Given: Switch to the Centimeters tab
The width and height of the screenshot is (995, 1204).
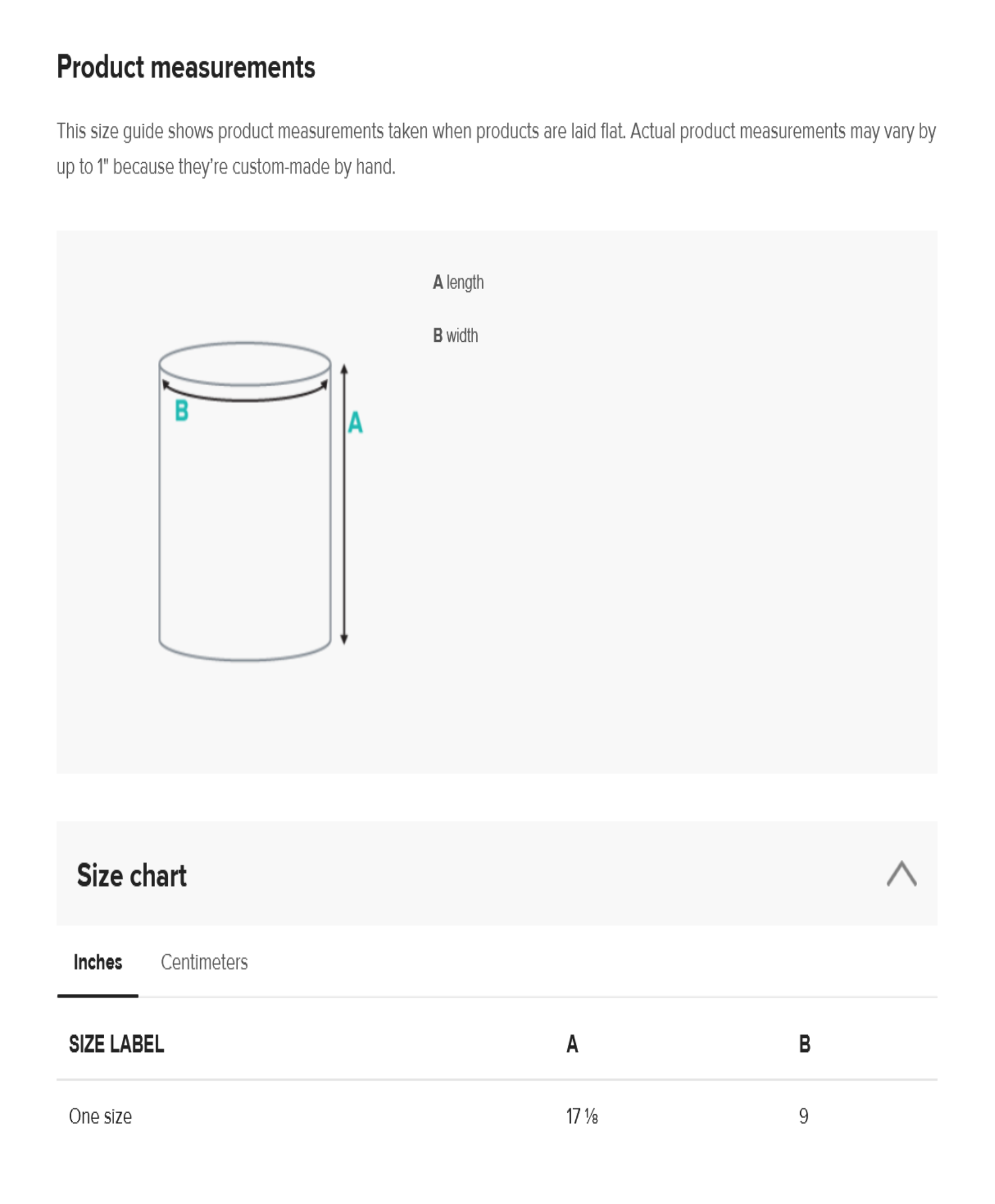Looking at the screenshot, I should 204,962.
